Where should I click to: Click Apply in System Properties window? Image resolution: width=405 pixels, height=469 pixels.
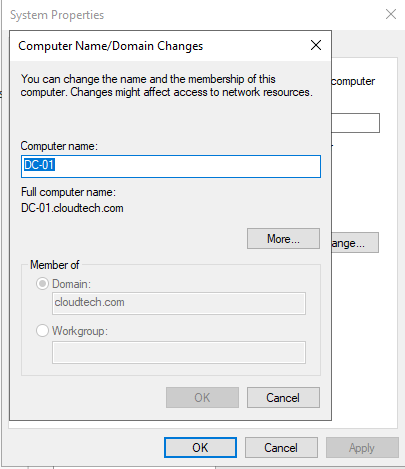362,447
